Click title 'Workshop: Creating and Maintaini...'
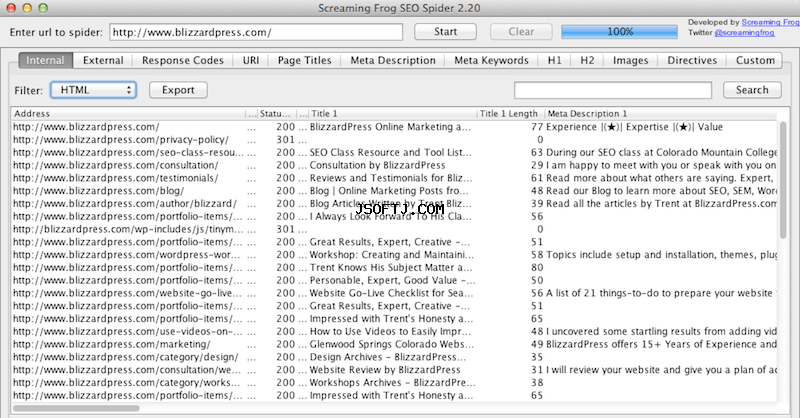 point(391,255)
